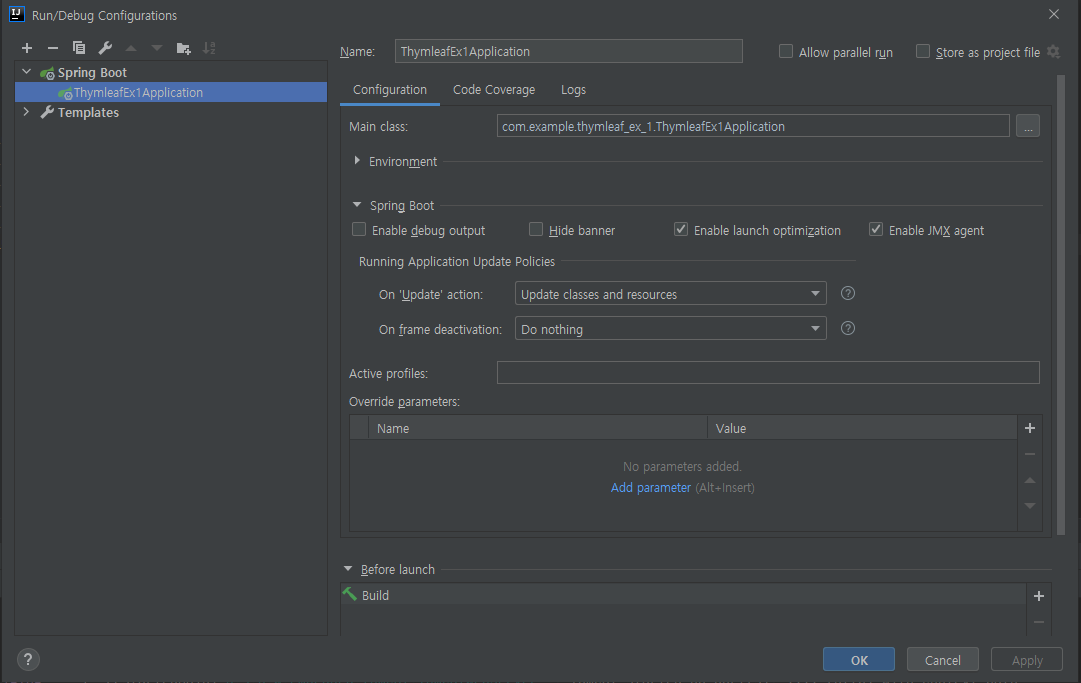1081x683 pixels.
Task: Move configuration up arrow in toolbar
Action: coord(131,48)
